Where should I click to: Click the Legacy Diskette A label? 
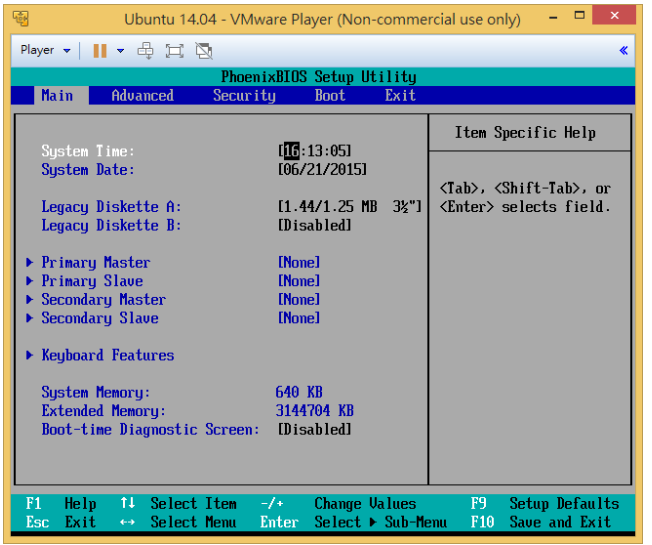click(111, 207)
